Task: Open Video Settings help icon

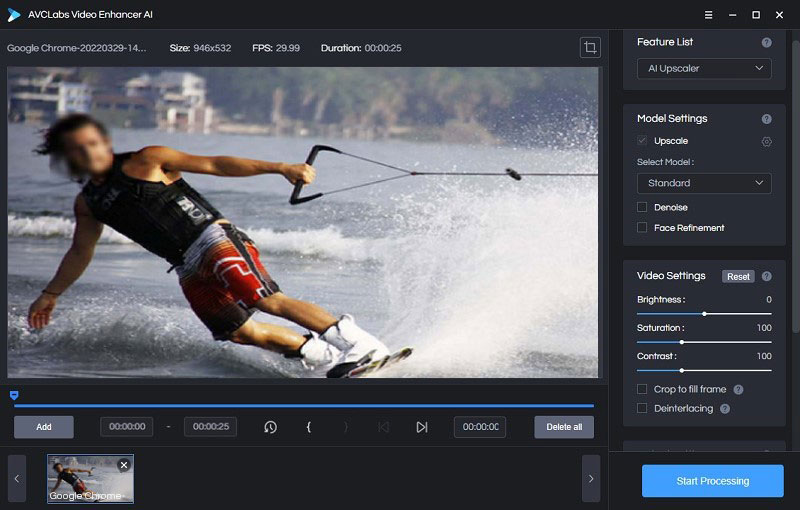Action: point(766,276)
